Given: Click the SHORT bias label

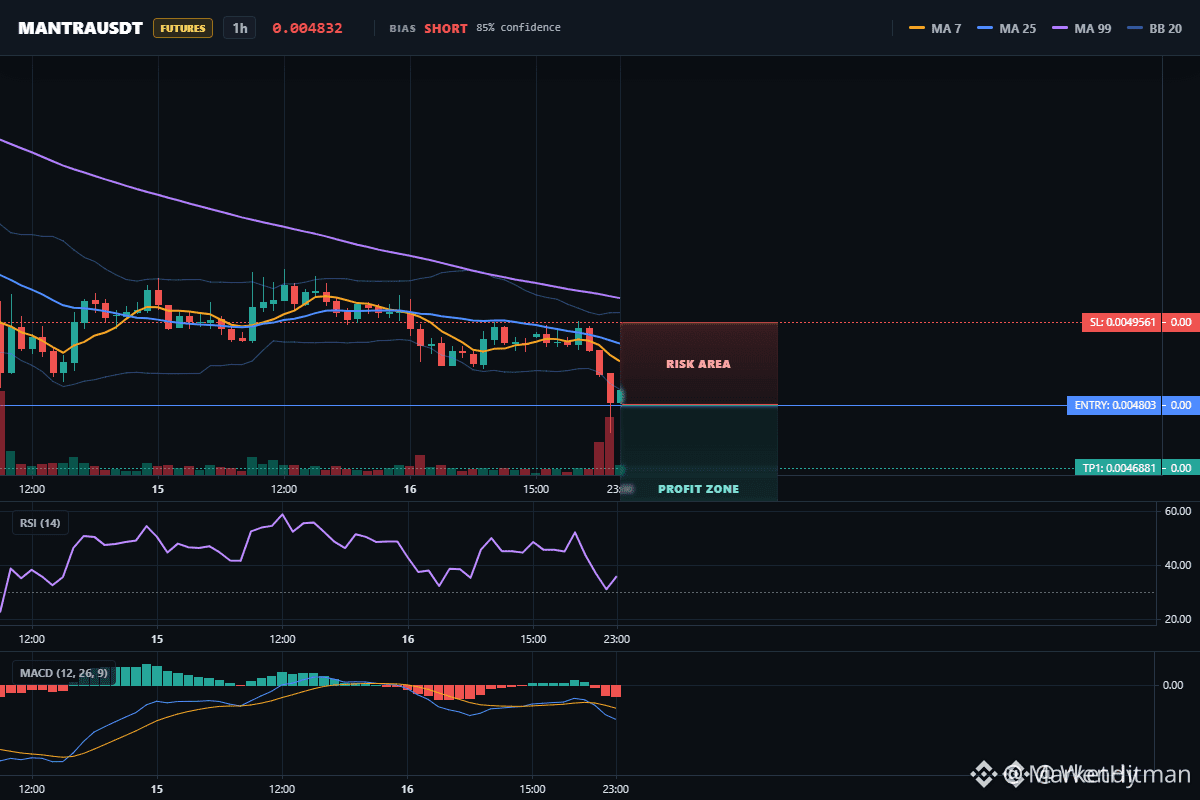Looking at the screenshot, I should coord(446,28).
